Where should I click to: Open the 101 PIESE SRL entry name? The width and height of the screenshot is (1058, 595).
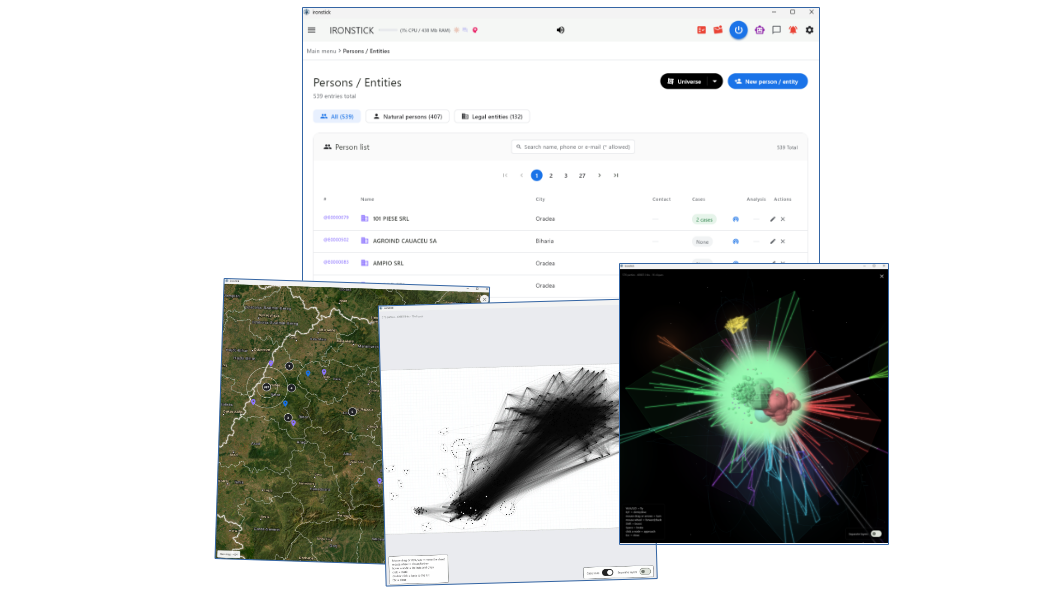click(391, 219)
